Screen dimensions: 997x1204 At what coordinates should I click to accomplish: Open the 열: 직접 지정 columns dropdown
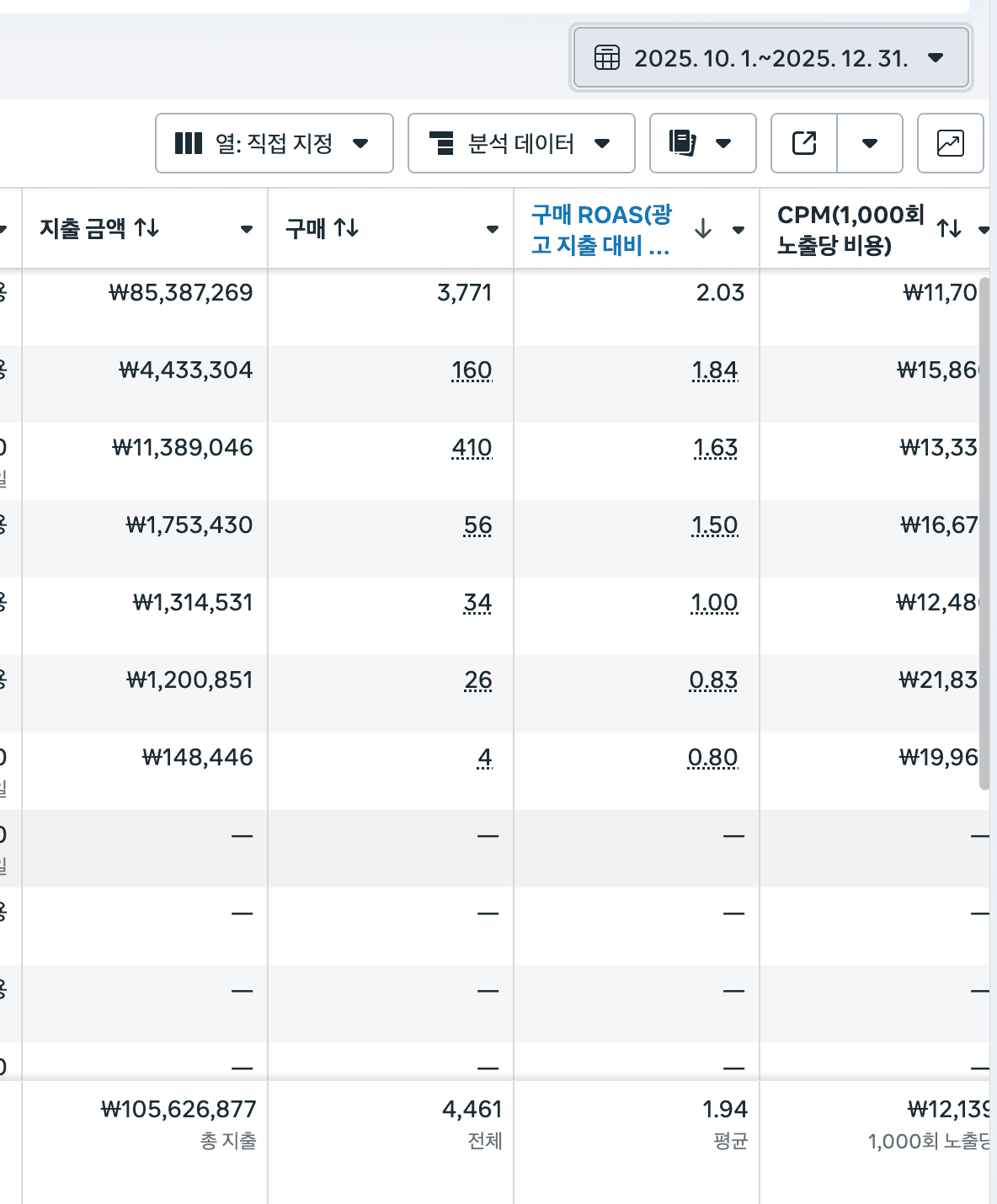tap(275, 143)
